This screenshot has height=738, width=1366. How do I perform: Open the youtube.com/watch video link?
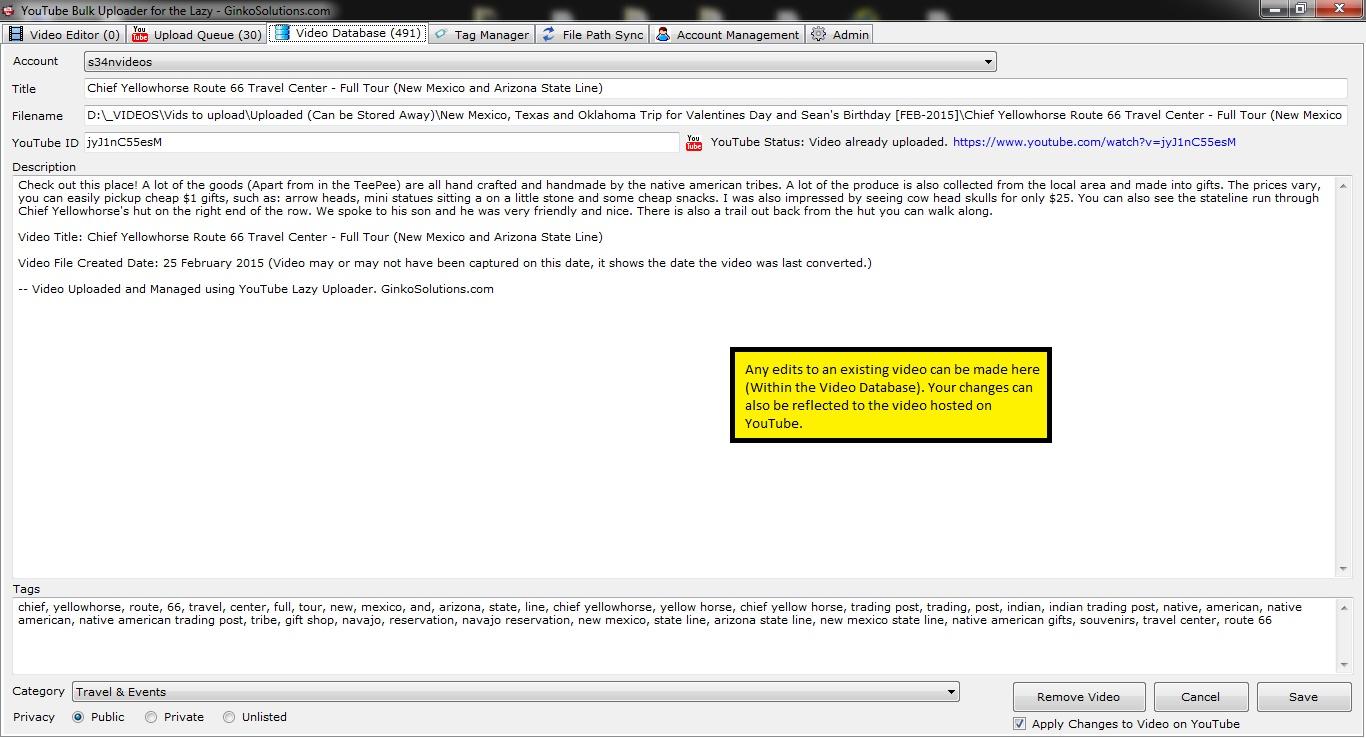coord(1094,142)
